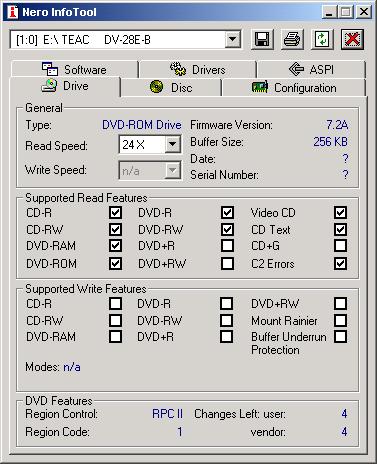This screenshot has height=464, width=377.
Task: Toggle the Video CD checkbox
Action: click(340, 212)
